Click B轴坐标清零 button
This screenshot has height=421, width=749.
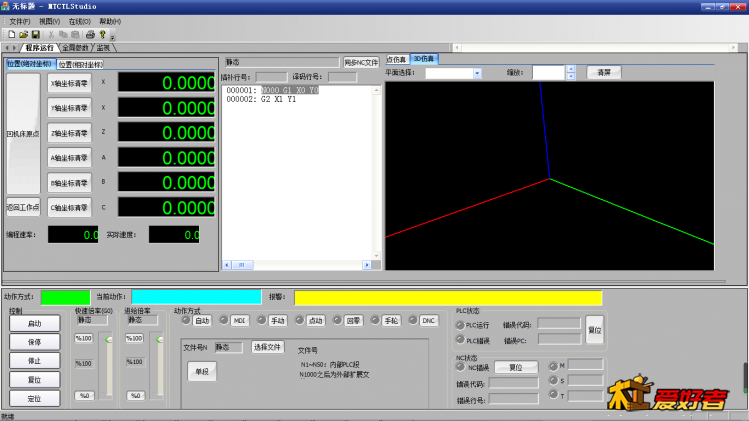pos(69,183)
